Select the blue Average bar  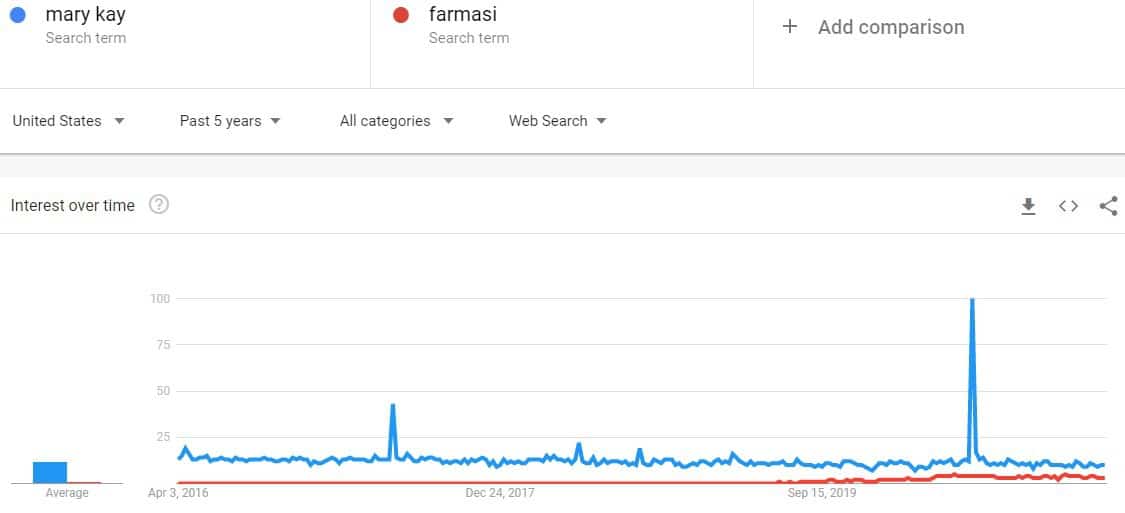point(50,472)
